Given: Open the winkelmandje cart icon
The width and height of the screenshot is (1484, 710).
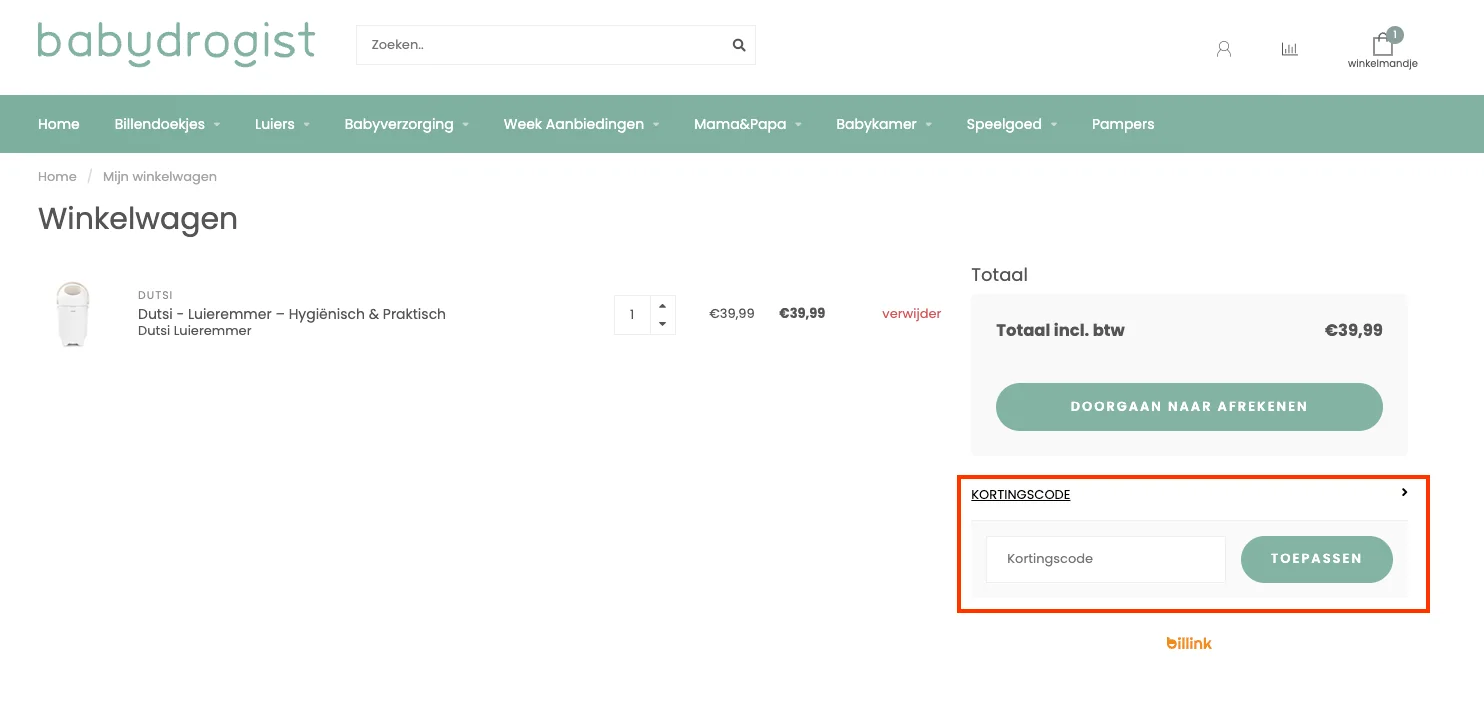Looking at the screenshot, I should 1382,44.
